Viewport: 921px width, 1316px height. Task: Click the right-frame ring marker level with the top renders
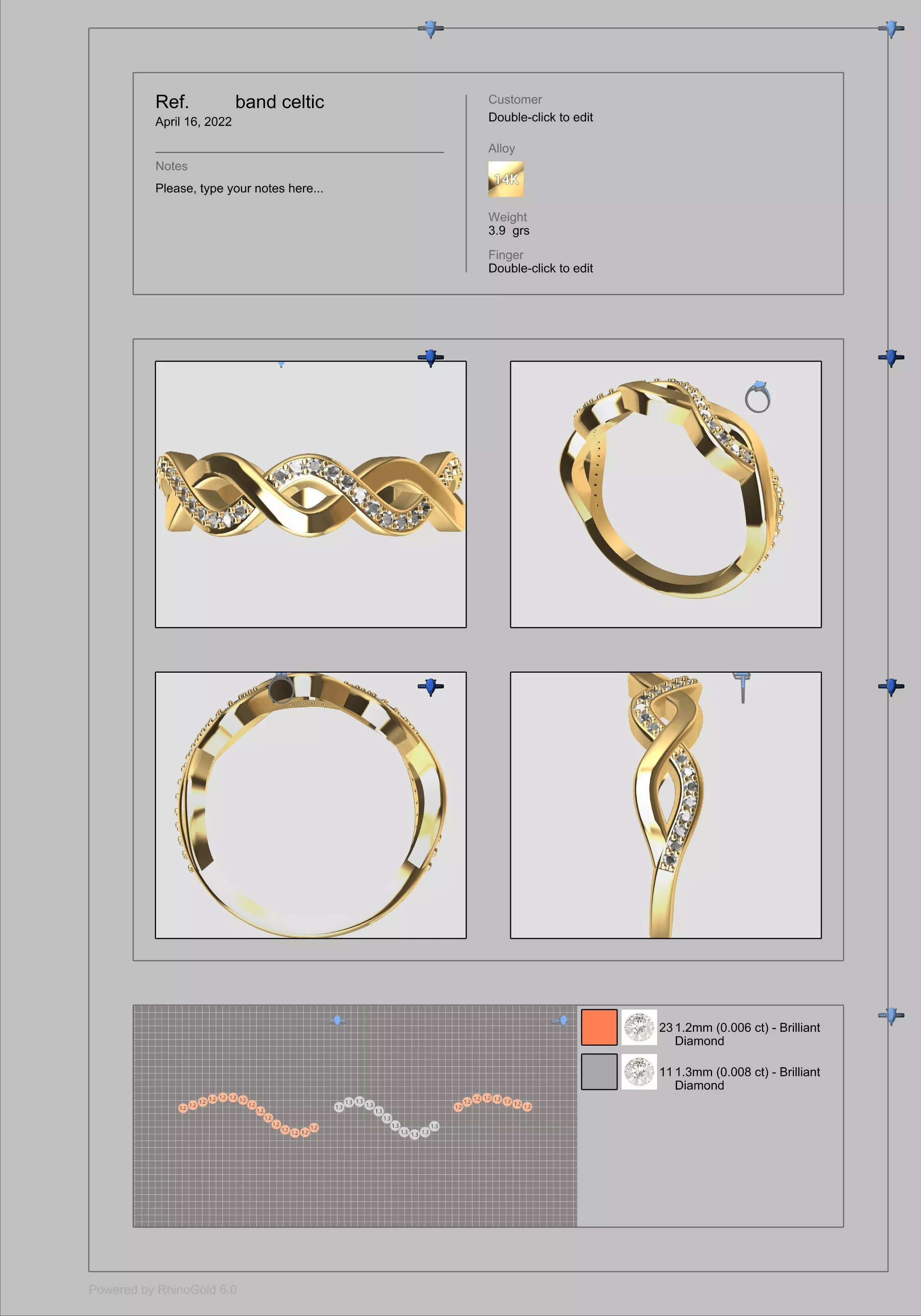pos(891,358)
